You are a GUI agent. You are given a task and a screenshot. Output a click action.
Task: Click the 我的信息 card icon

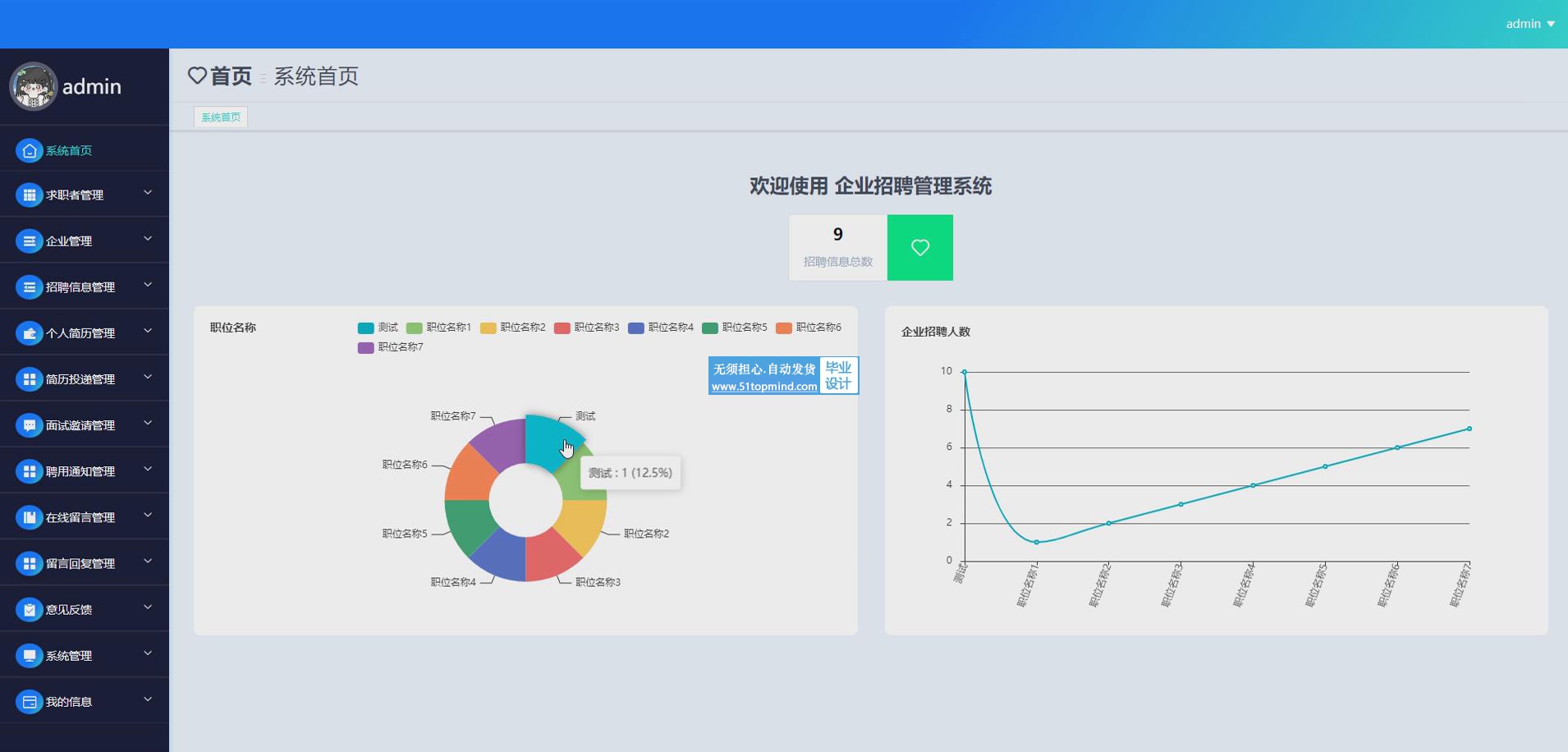pos(29,701)
